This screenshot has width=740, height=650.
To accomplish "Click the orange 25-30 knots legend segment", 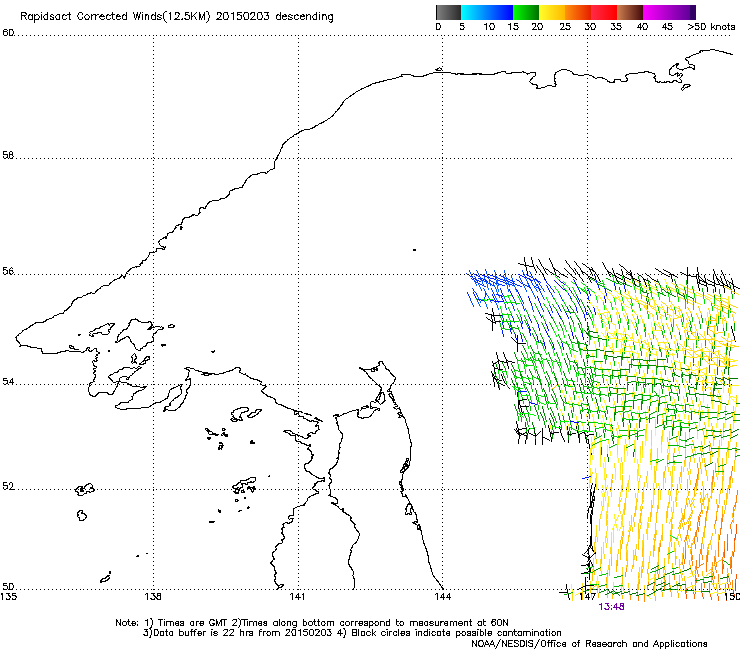I will 578,12.
